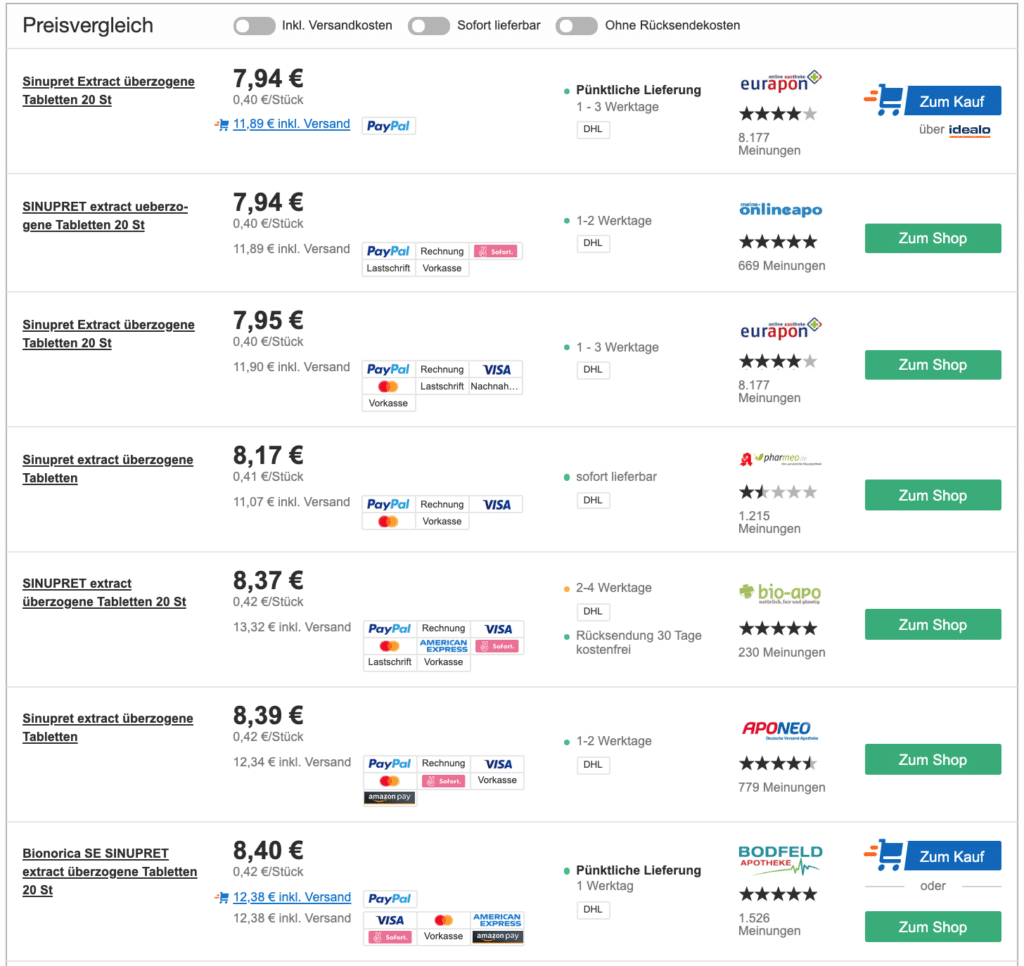The image size is (1024, 966).
Task: Open the 12,38 € inkl. Versand link
Action: tap(292, 897)
